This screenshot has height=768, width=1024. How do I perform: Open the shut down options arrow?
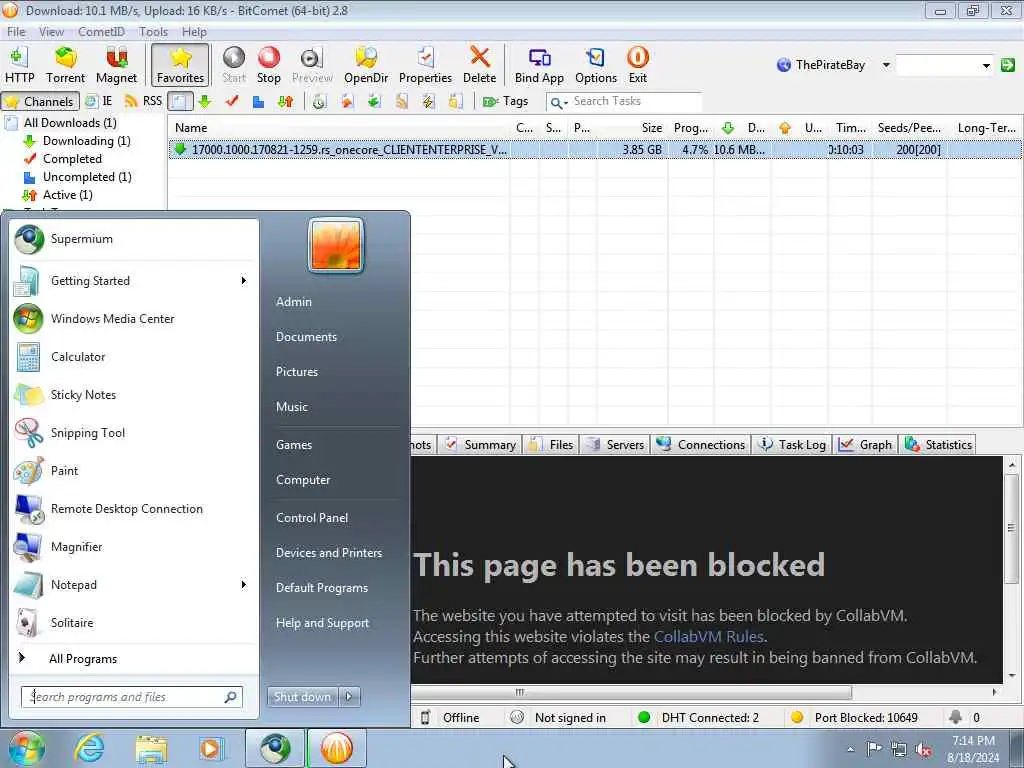point(349,697)
